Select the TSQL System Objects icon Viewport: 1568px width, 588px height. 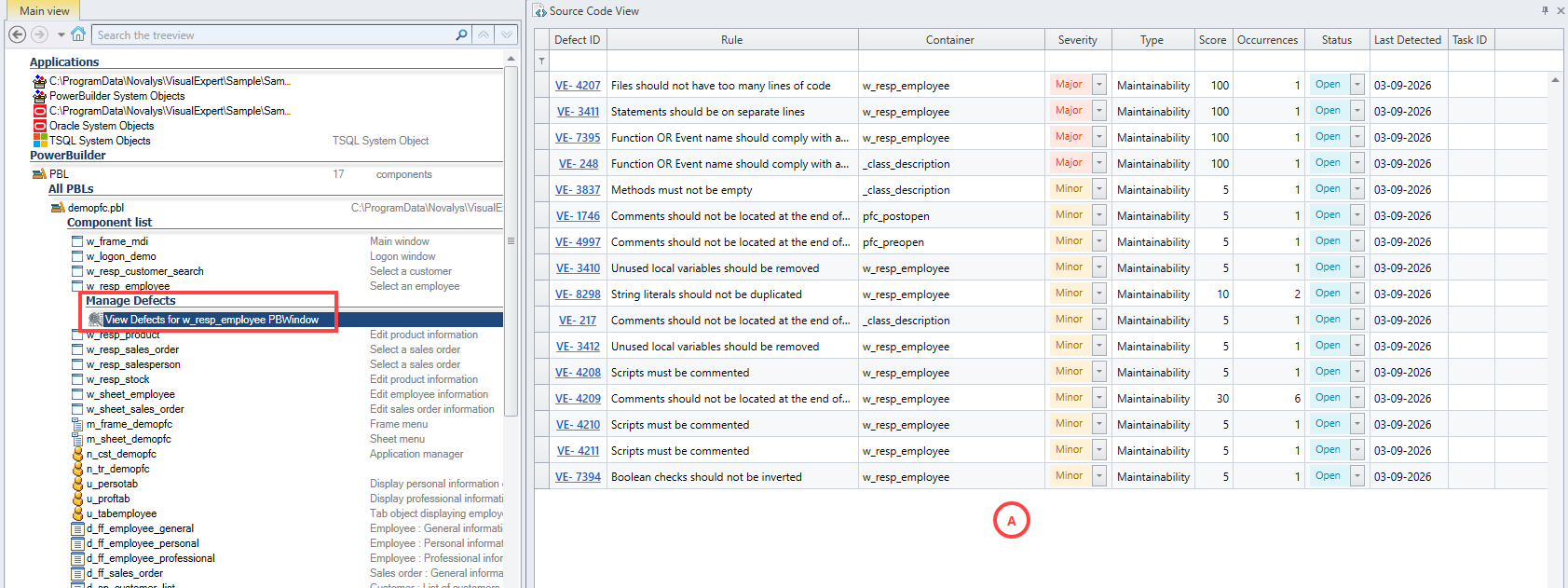tap(40, 141)
